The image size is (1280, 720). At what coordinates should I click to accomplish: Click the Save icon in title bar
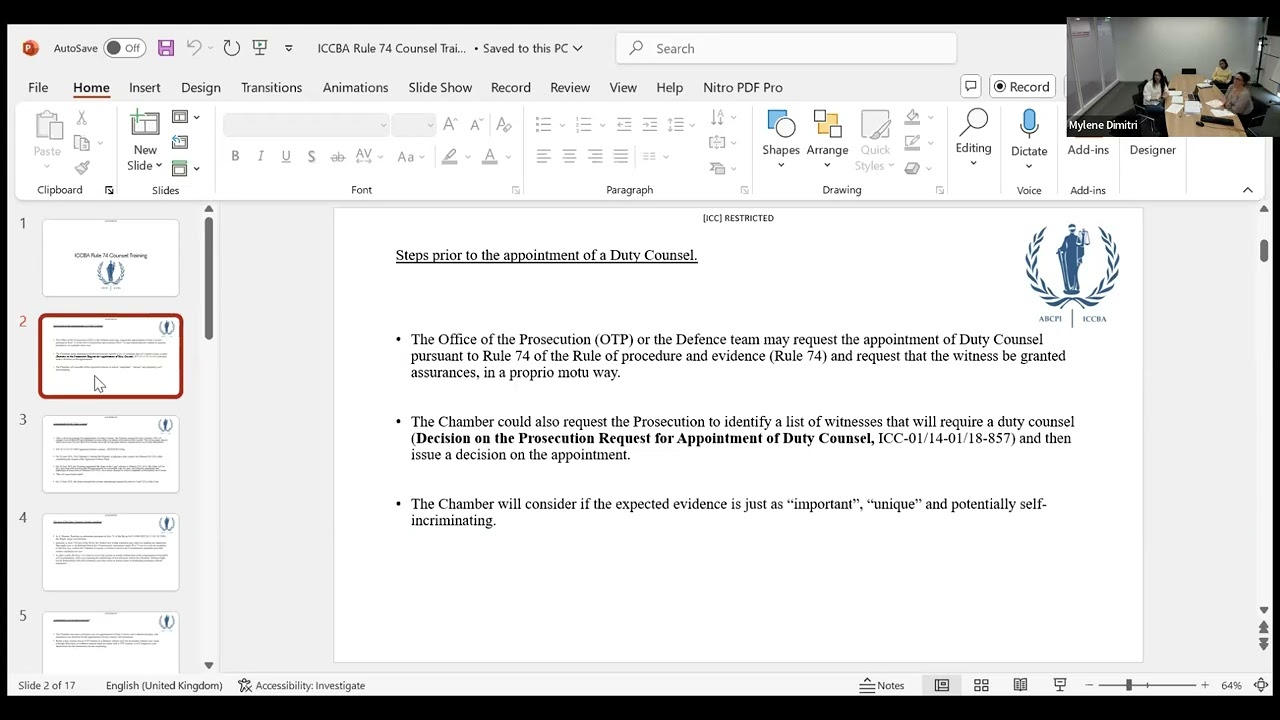pyautogui.click(x=166, y=48)
